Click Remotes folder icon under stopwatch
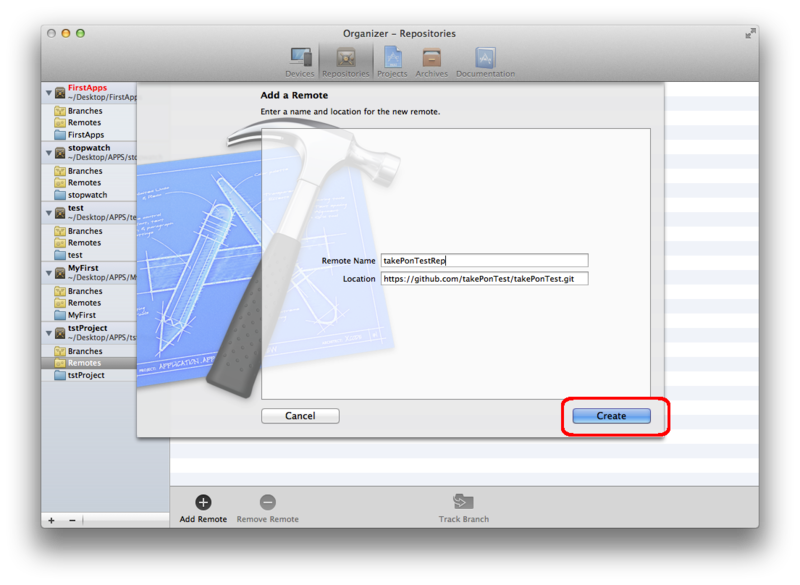The width and height of the screenshot is (800, 585). click(60, 183)
